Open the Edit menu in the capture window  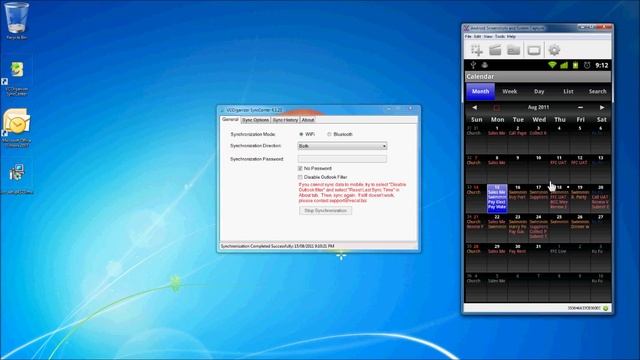[x=477, y=36]
